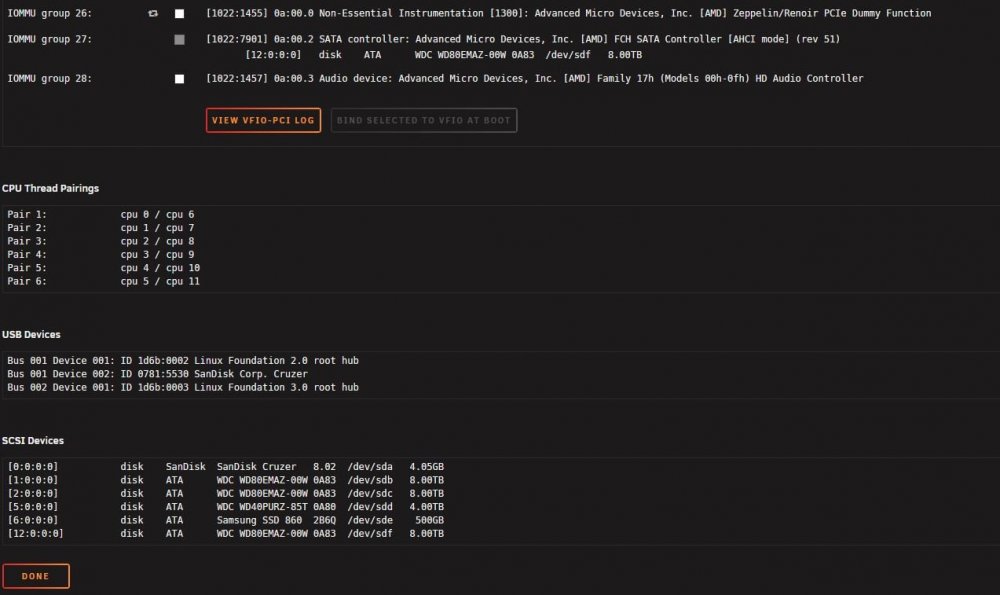1000x595 pixels.
Task: Tick the checkbox for IOMMU group 26
Action: (179, 13)
